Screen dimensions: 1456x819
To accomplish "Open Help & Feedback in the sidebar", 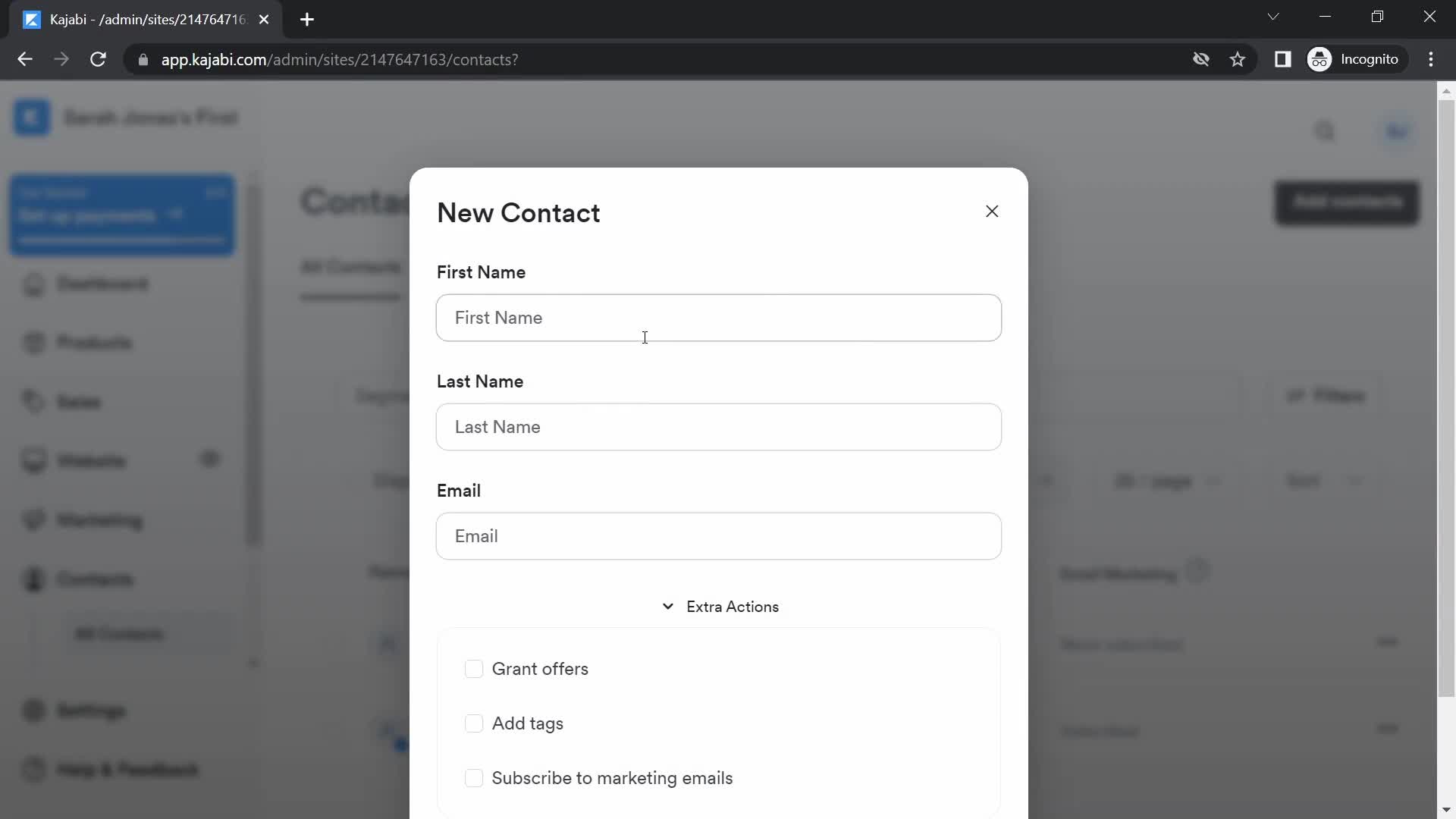I will click(127, 770).
